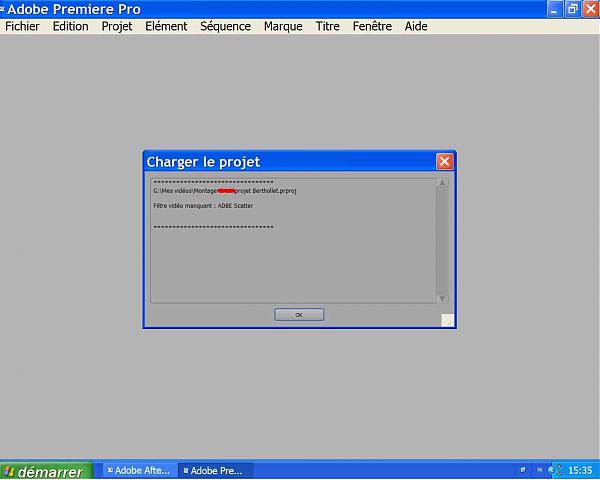Close the Charger le projet dialog
The image size is (600, 480).
pyautogui.click(x=444, y=162)
